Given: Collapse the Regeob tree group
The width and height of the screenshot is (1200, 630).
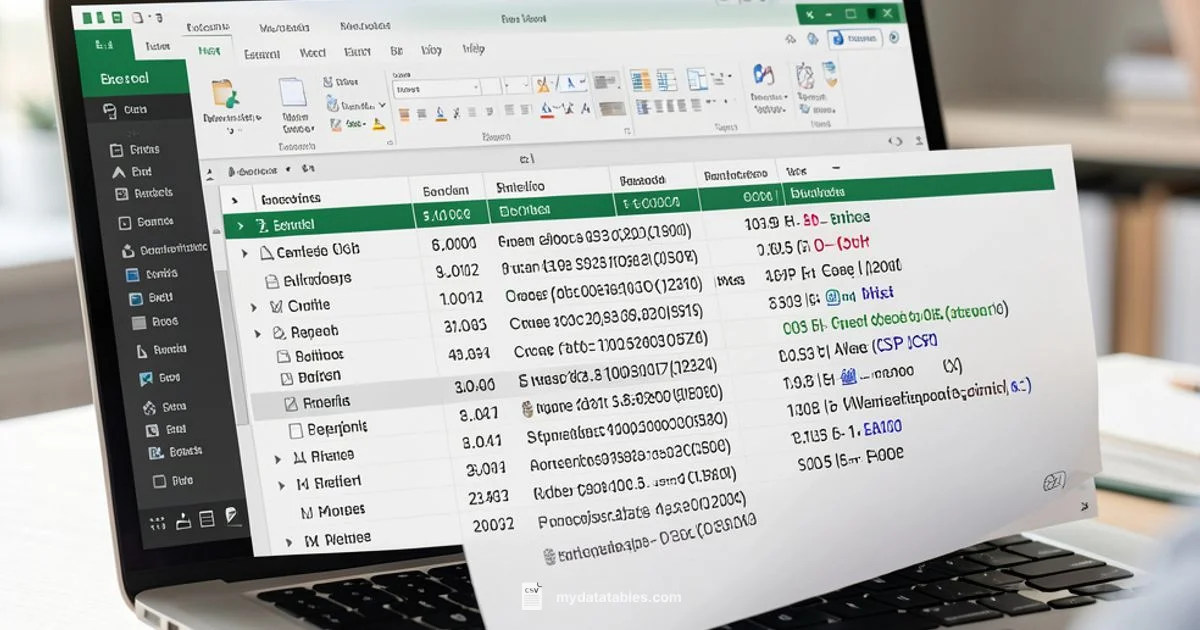Looking at the screenshot, I should 257,330.
